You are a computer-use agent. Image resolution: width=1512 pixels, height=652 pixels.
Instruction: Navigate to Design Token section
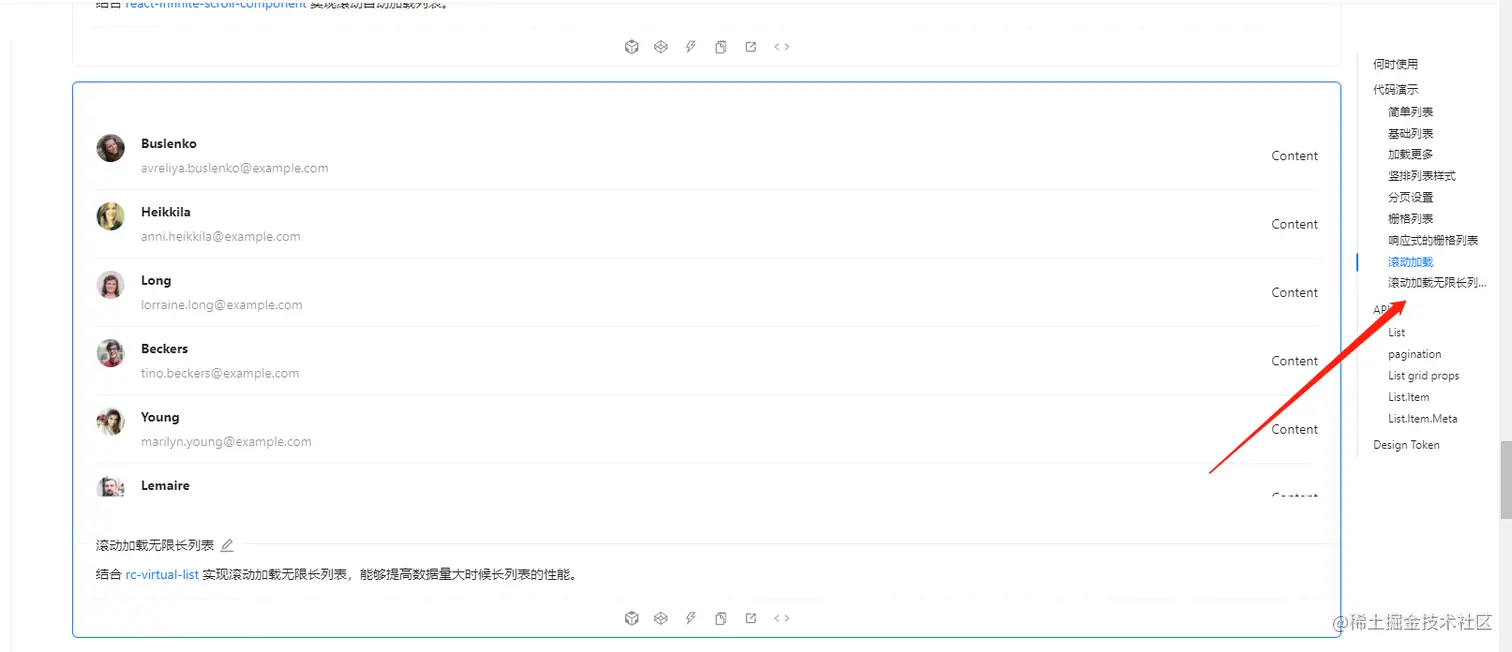(1406, 445)
